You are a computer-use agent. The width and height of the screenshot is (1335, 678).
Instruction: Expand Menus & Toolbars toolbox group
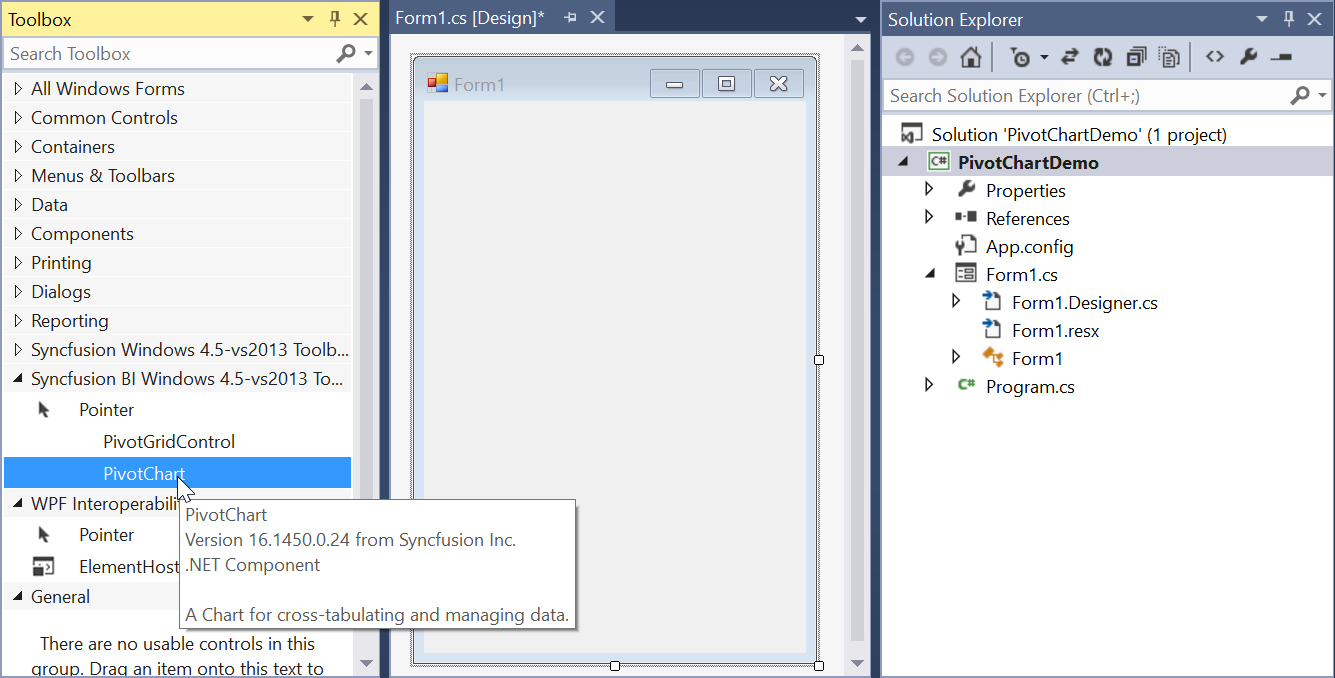(x=18, y=176)
